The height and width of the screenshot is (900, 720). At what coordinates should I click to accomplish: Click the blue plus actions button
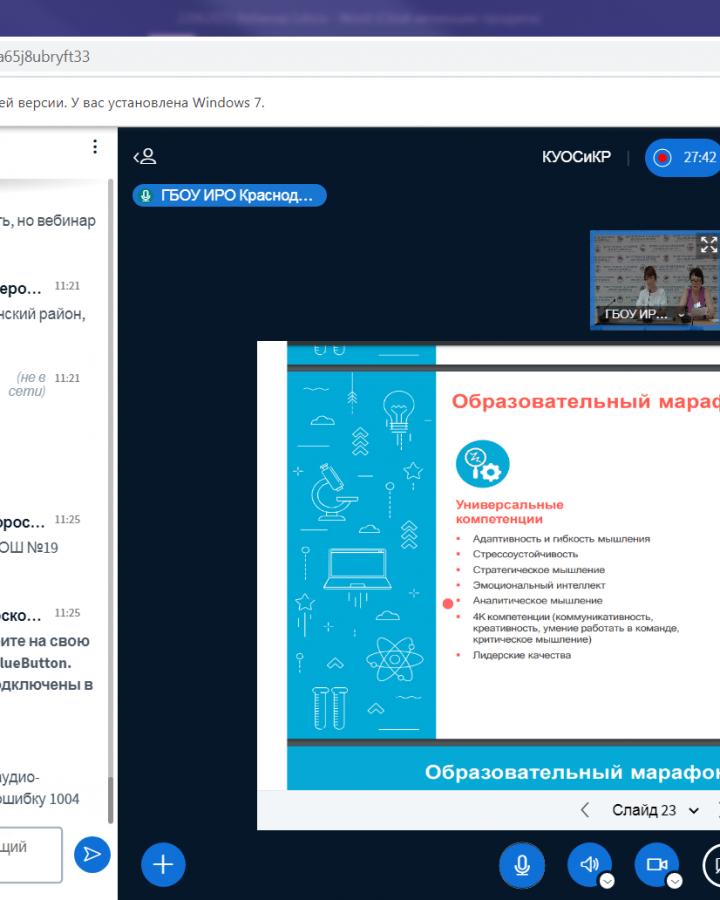pos(163,865)
